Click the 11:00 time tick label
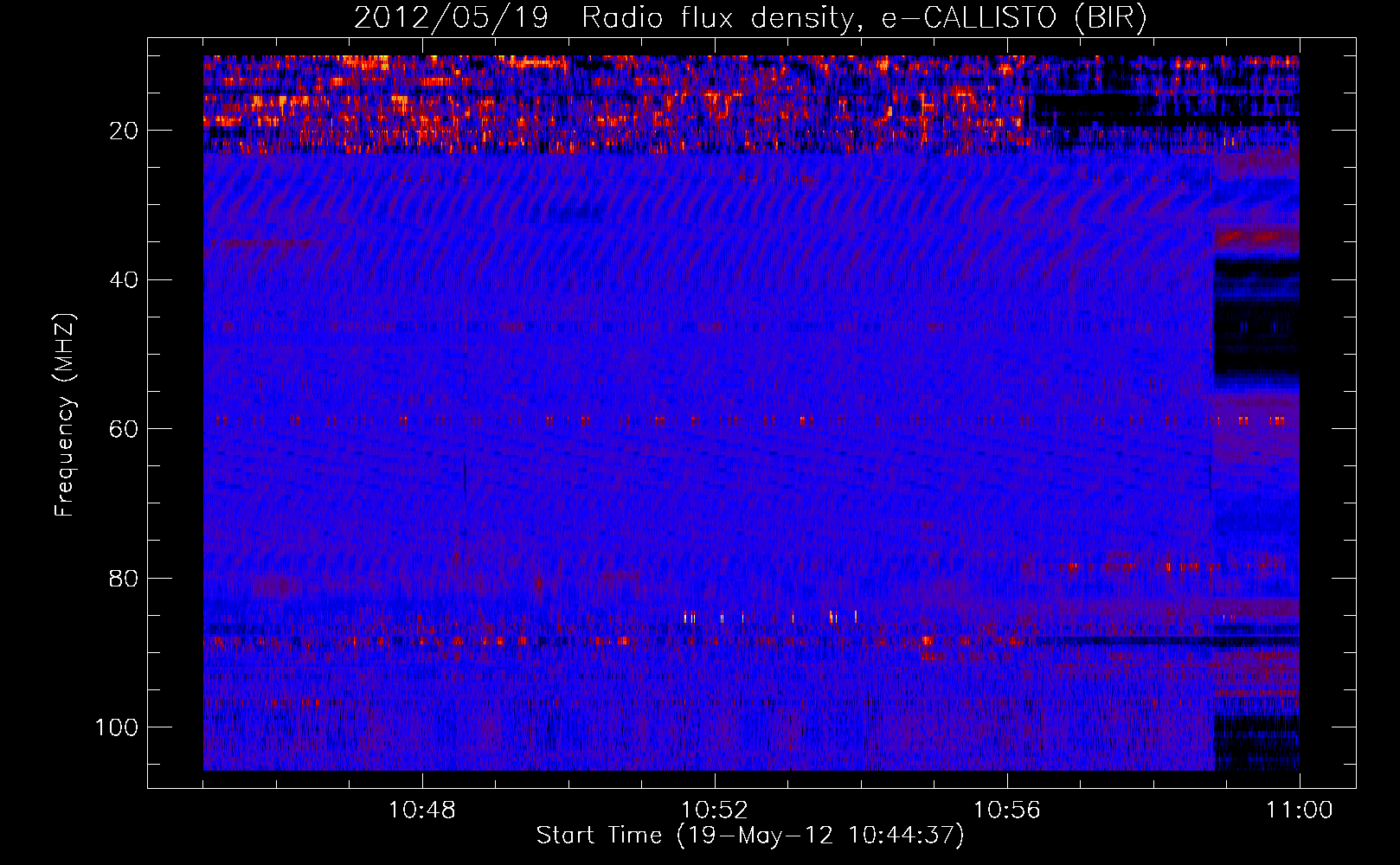The width and height of the screenshot is (1400, 865). (1300, 811)
